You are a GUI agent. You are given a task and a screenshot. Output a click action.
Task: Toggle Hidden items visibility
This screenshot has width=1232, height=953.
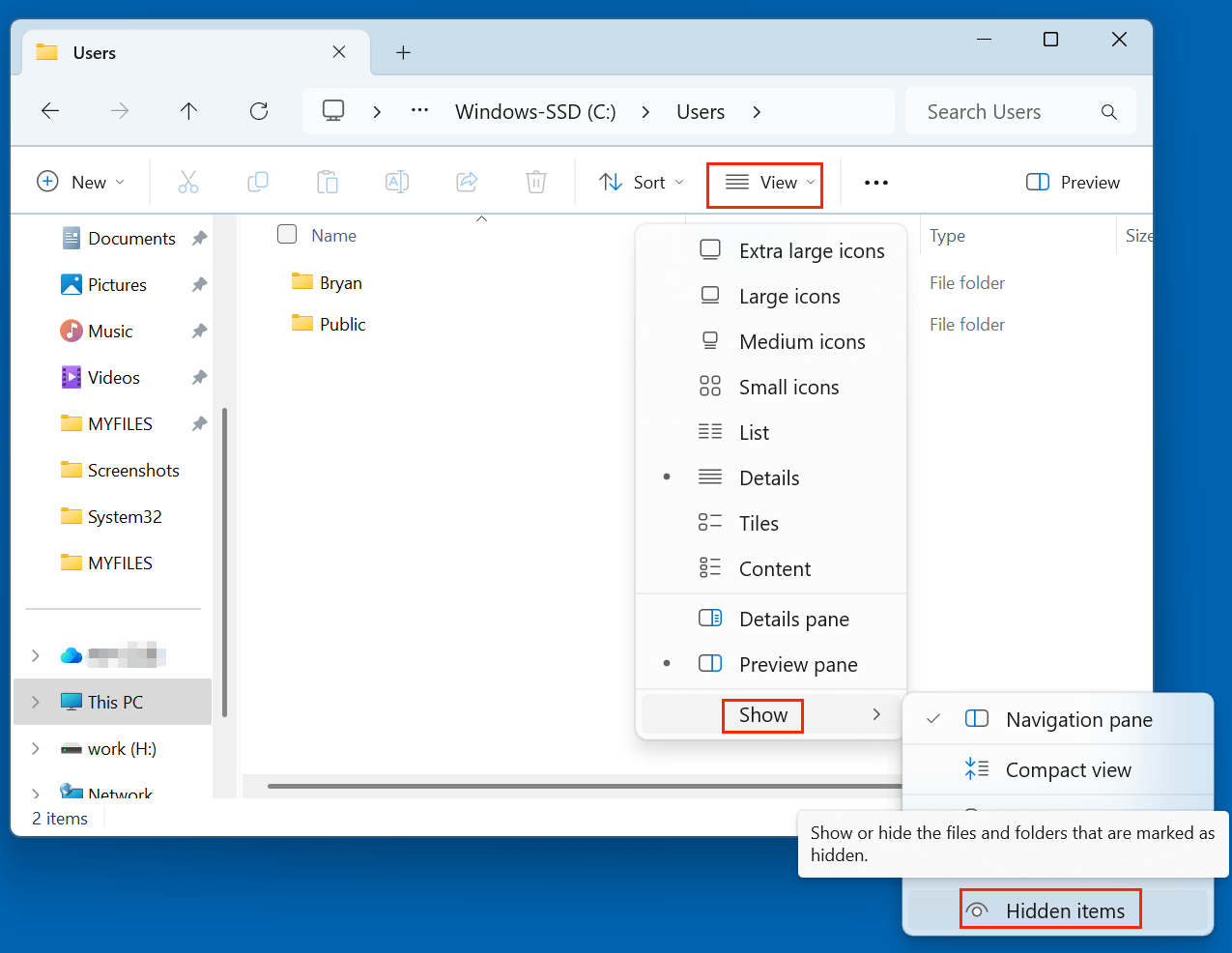[x=1049, y=909]
